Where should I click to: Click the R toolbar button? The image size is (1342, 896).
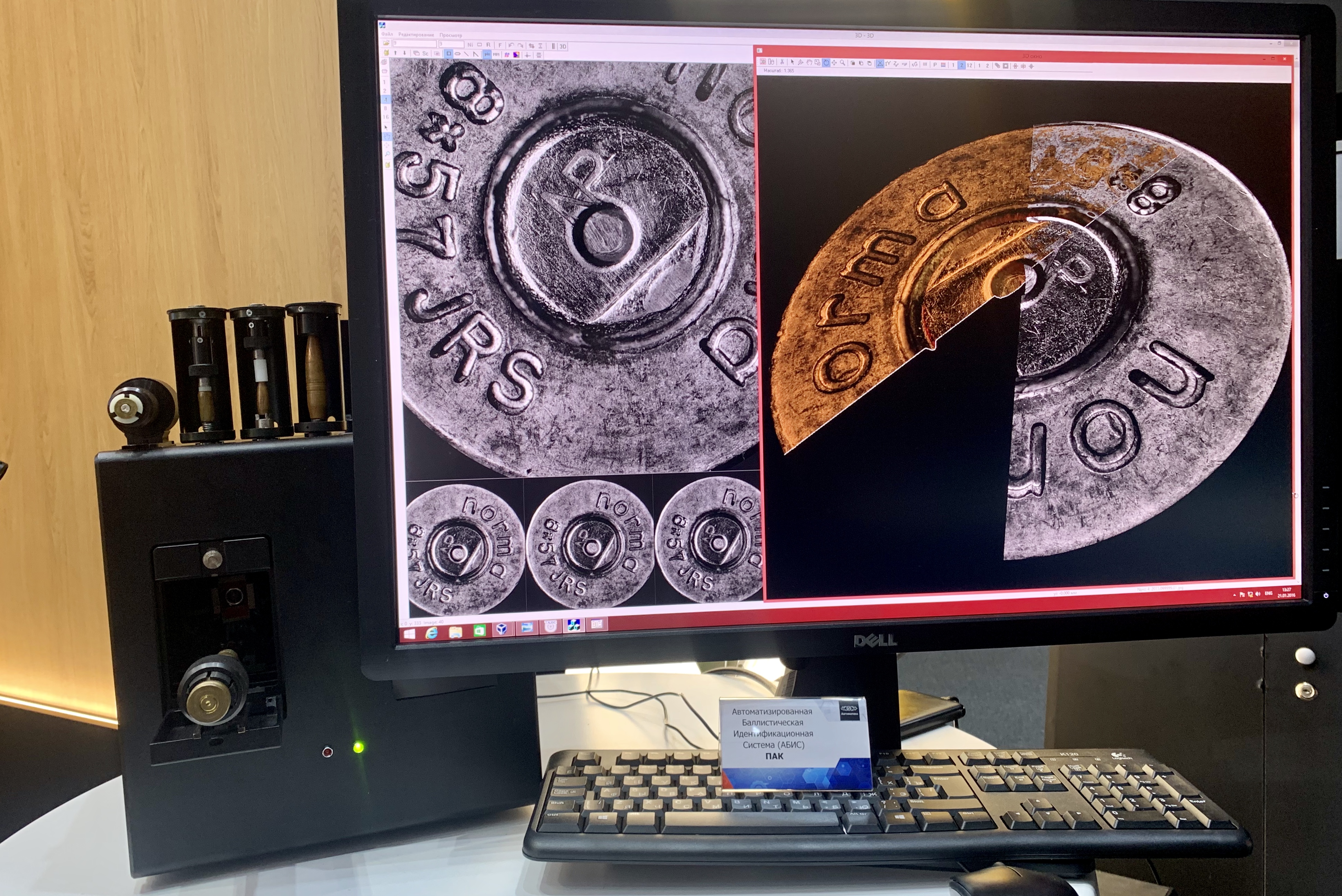(x=488, y=45)
